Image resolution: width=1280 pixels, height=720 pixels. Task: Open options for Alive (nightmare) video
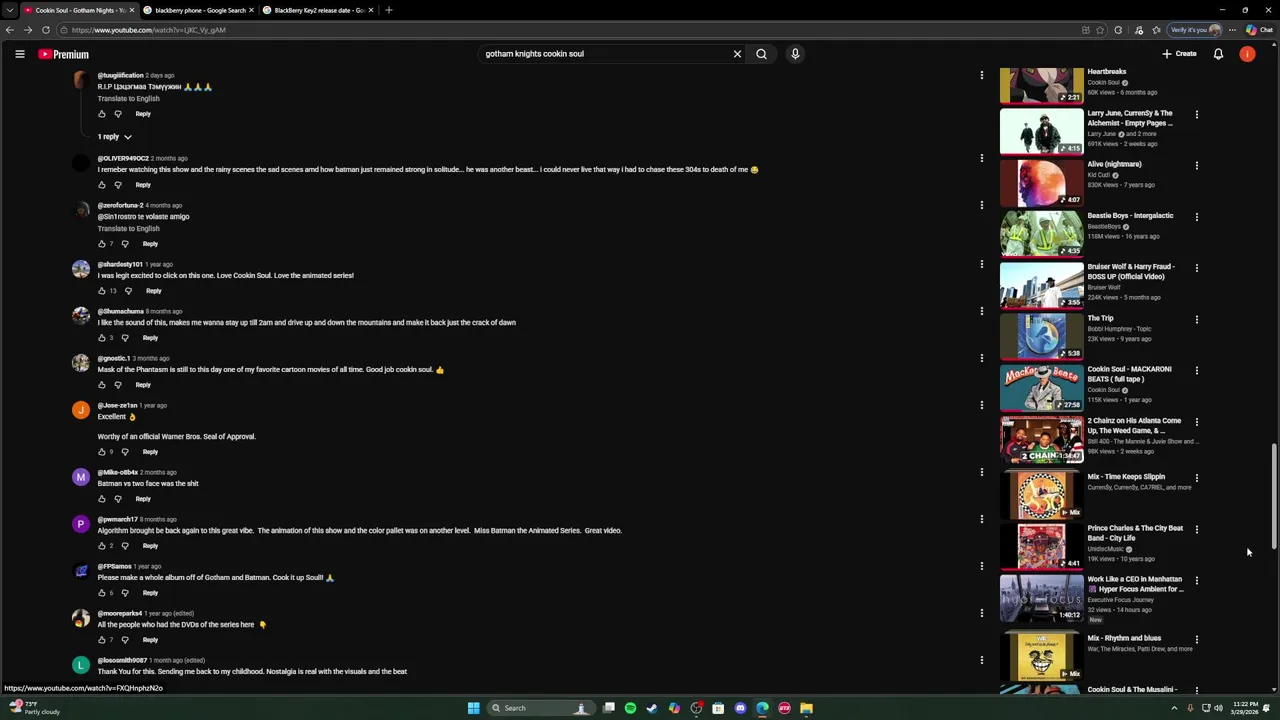pos(1196,165)
